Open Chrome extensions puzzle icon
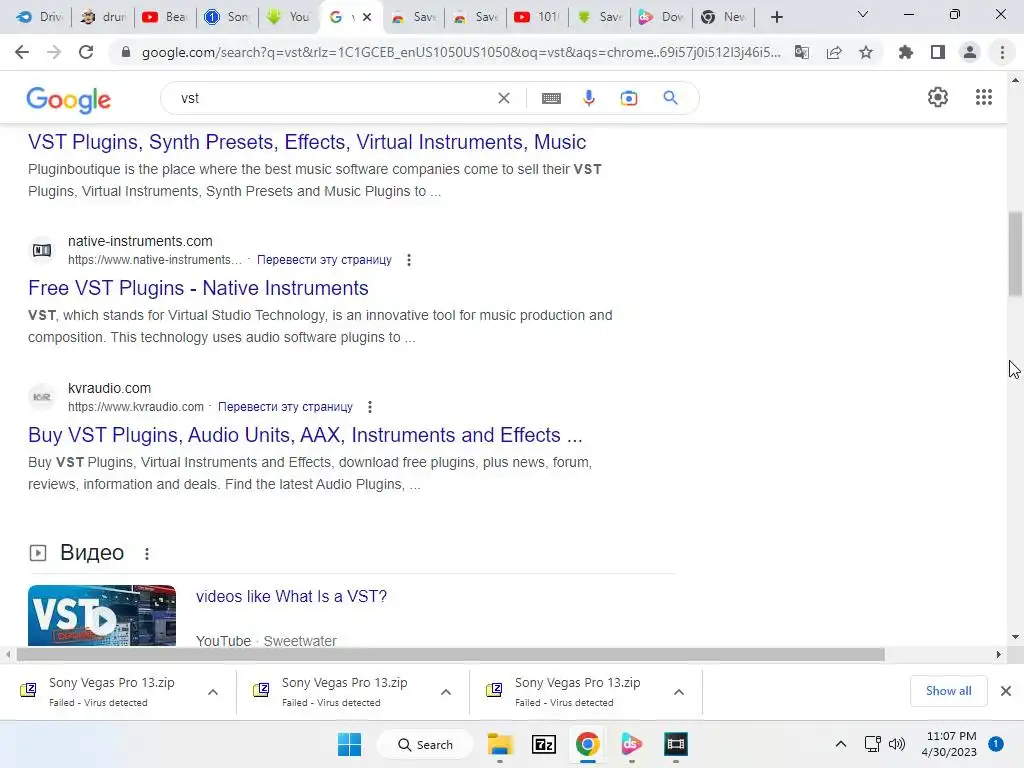The width and height of the screenshot is (1024, 768). (x=906, y=52)
